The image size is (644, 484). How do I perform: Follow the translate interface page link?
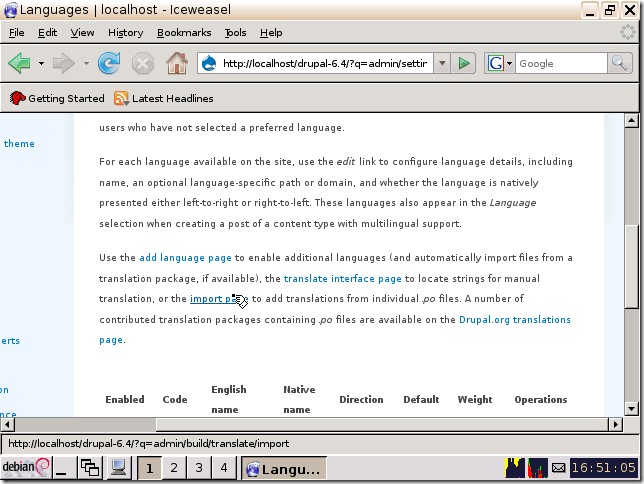coord(343,279)
